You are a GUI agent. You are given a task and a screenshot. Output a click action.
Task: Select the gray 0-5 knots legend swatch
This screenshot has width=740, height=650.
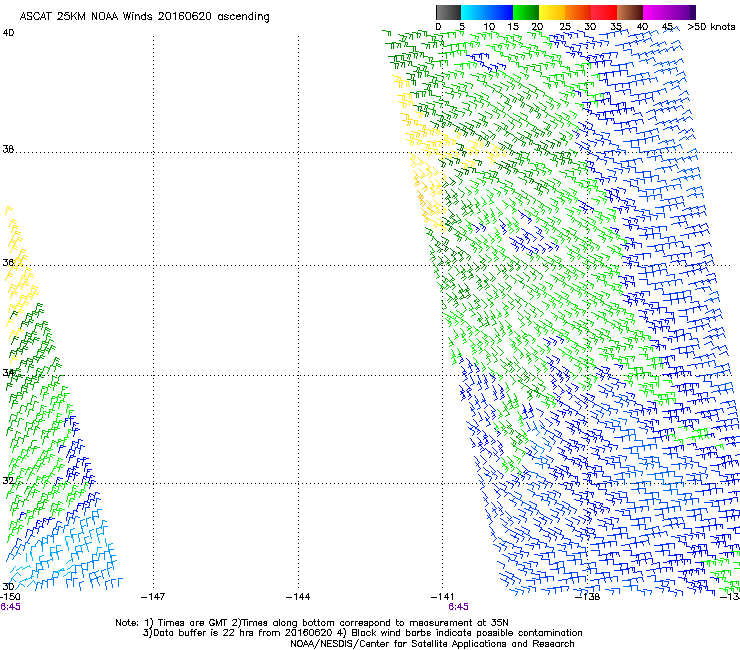pos(448,12)
